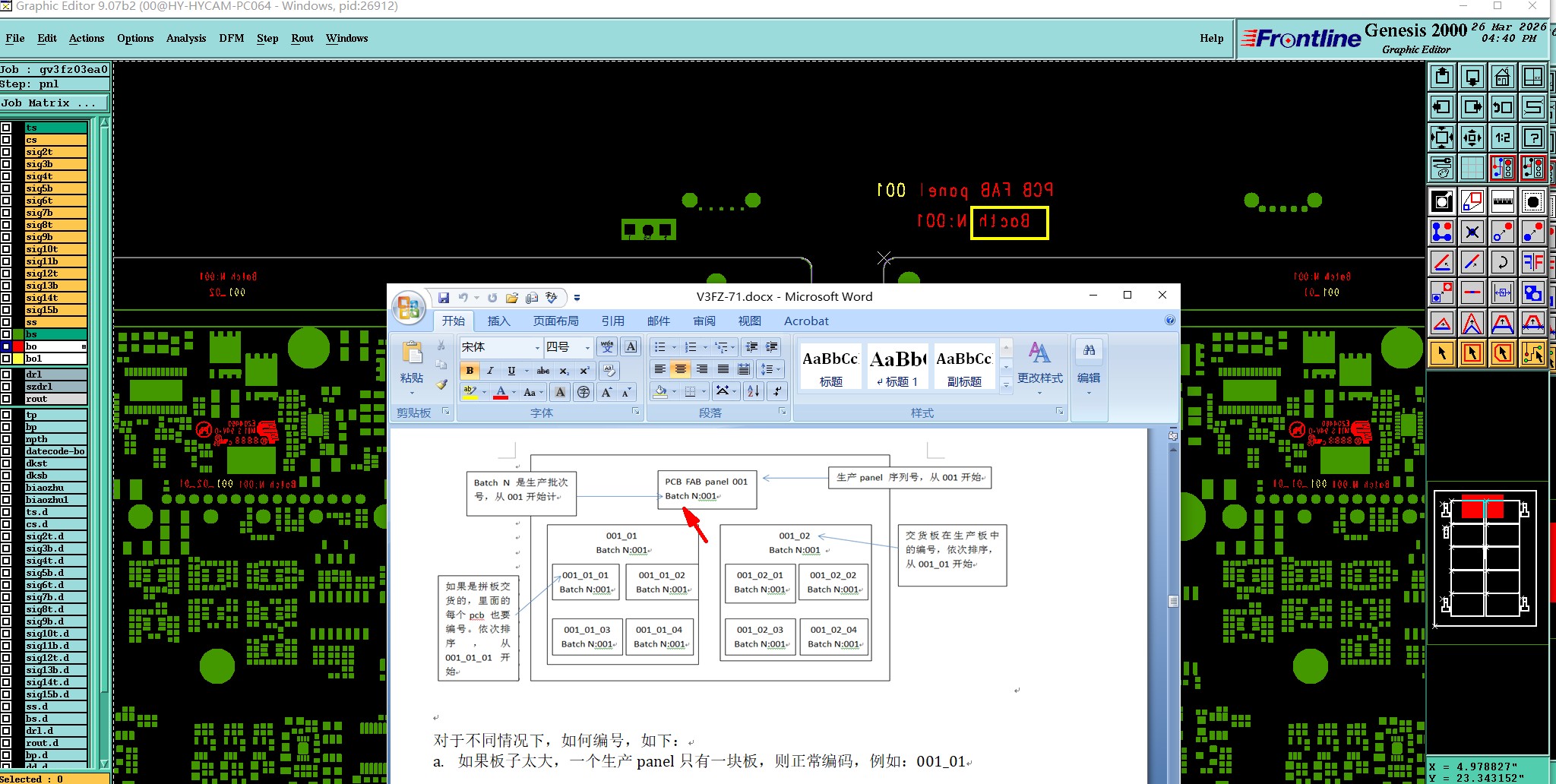Click the black octagon pad icon
The width and height of the screenshot is (1556, 784).
click(1533, 201)
